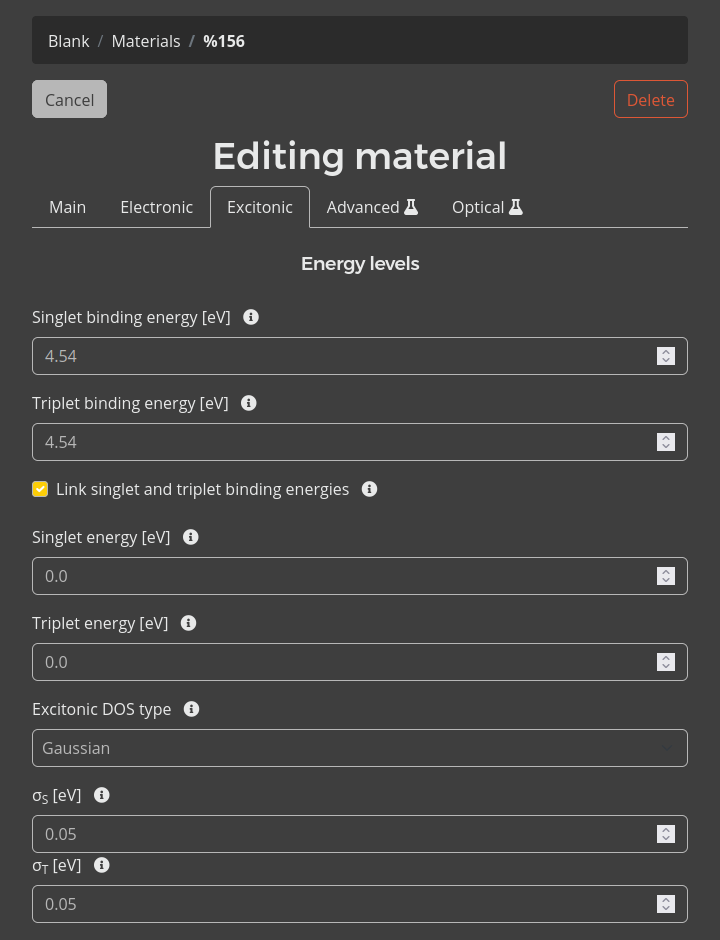Click stepper arrows on Triplet energy field
Image resolution: width=720 pixels, height=940 pixels.
(x=666, y=662)
